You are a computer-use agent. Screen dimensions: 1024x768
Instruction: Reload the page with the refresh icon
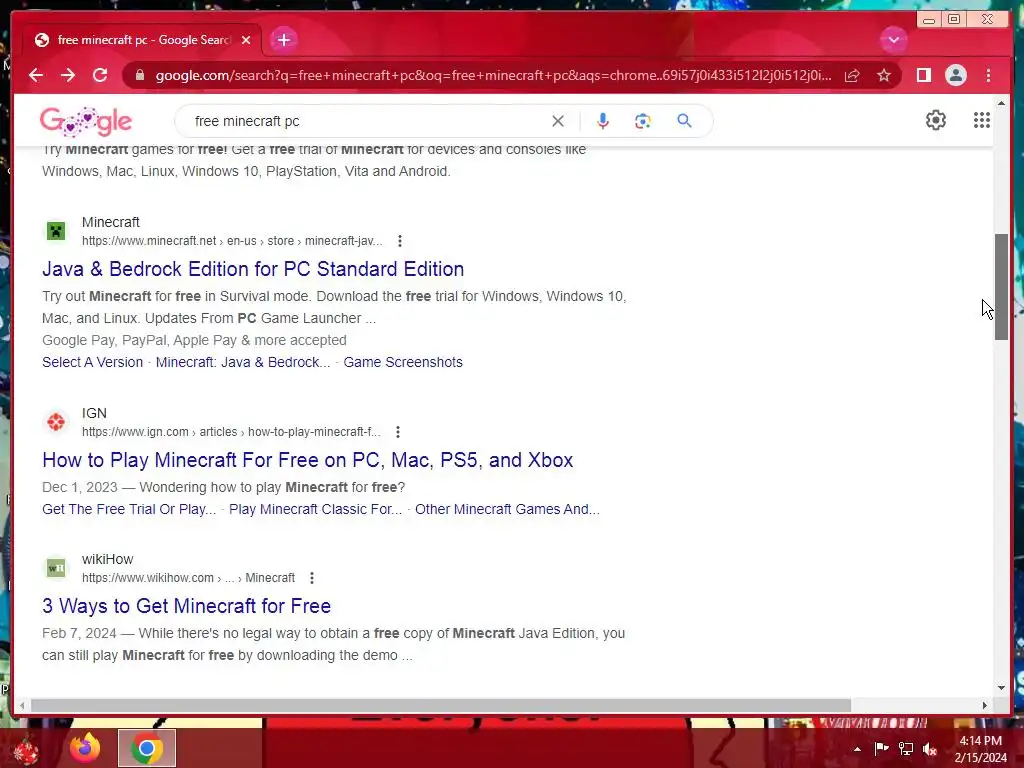100,75
